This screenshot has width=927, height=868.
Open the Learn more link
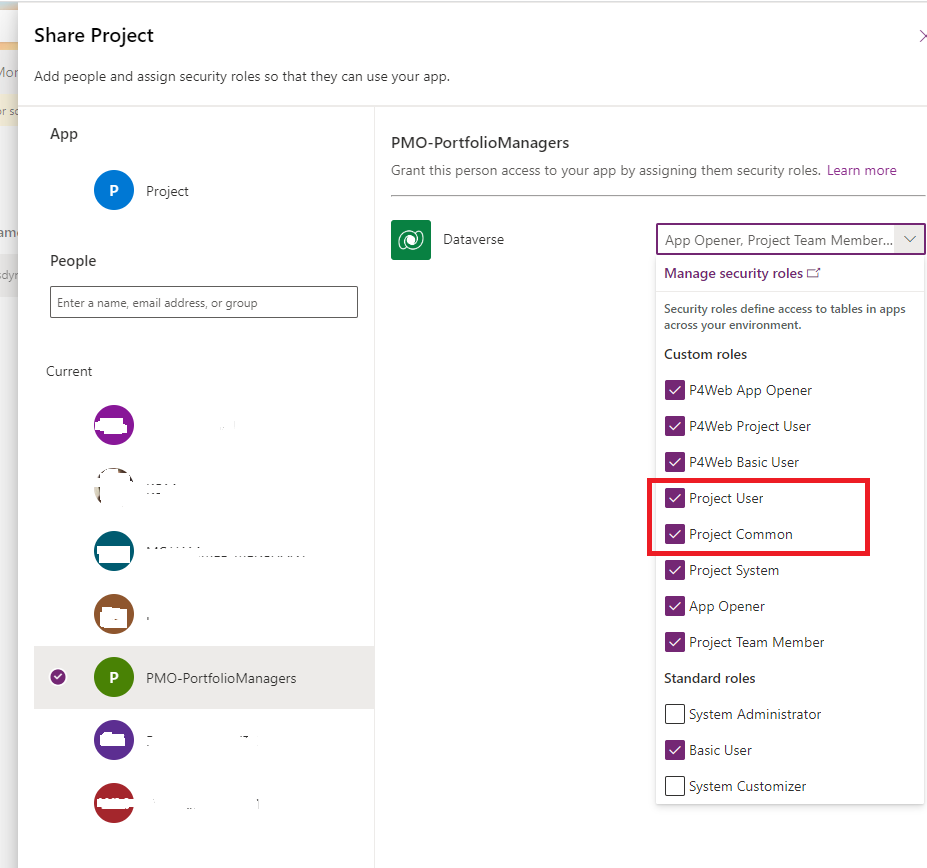tap(861, 170)
